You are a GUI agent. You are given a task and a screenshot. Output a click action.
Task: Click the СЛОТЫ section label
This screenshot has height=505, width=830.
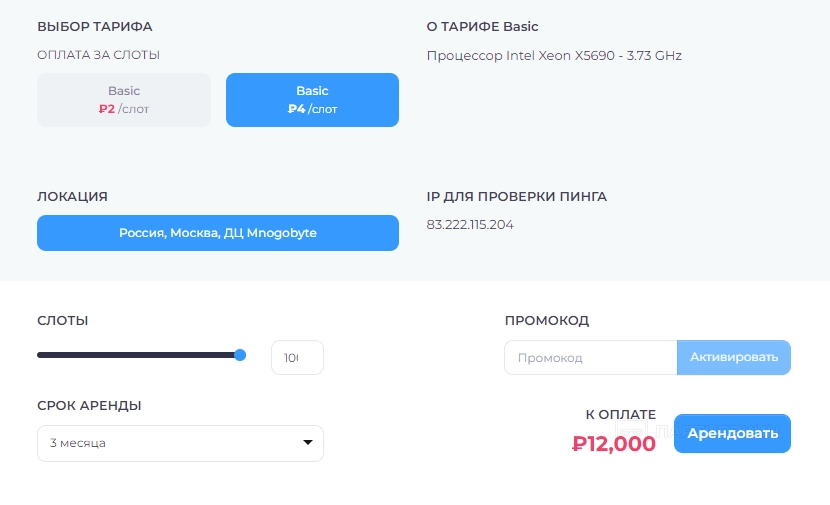63,321
